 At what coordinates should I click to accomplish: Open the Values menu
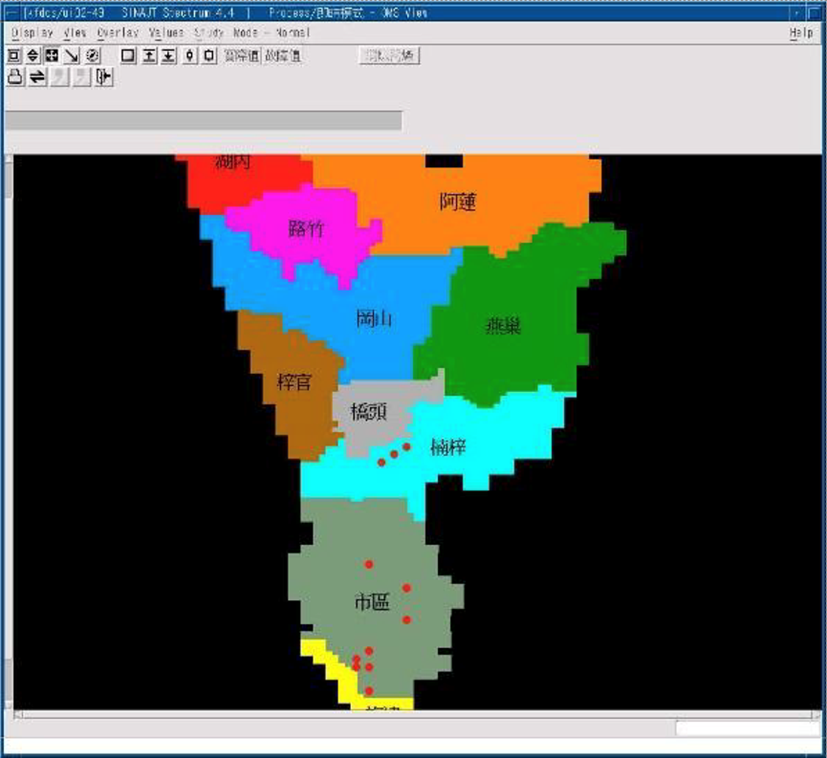click(x=166, y=33)
